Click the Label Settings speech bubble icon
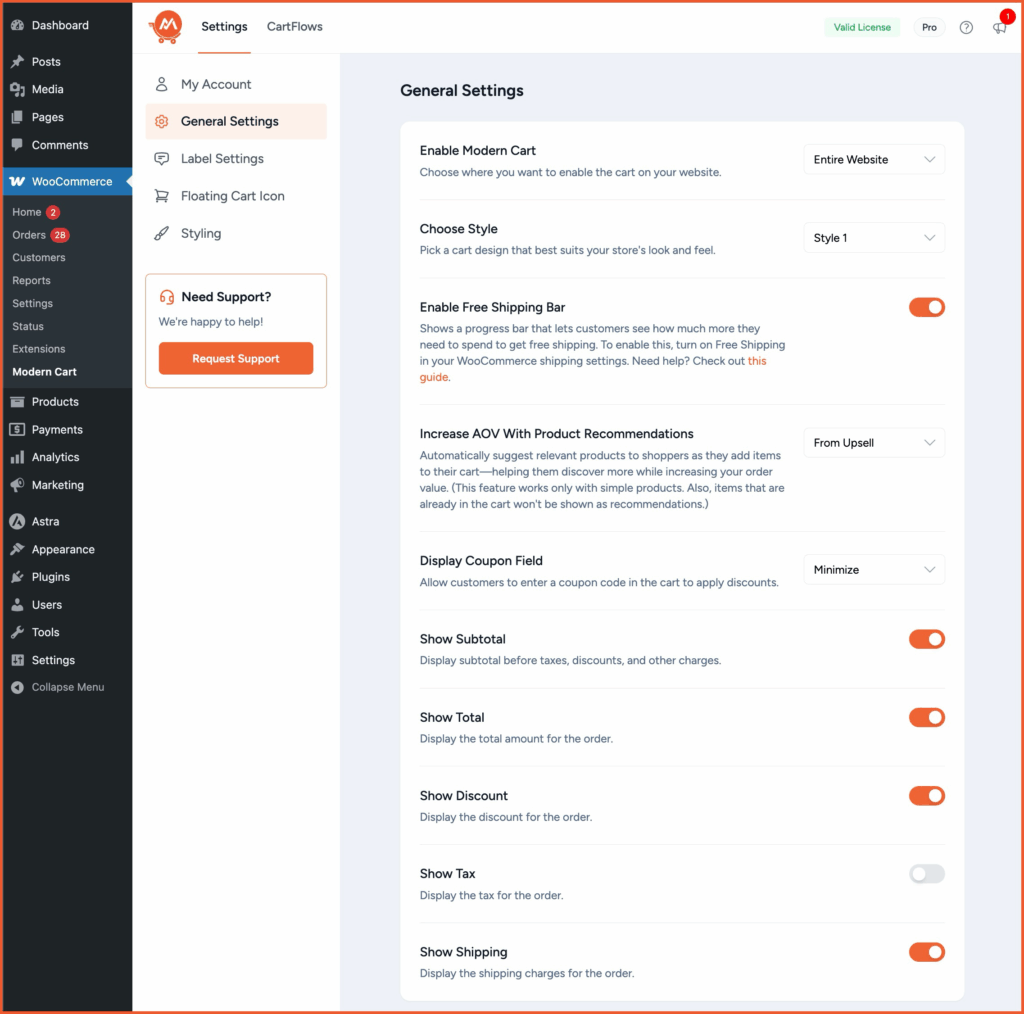Image resolution: width=1024 pixels, height=1014 pixels. [161, 159]
